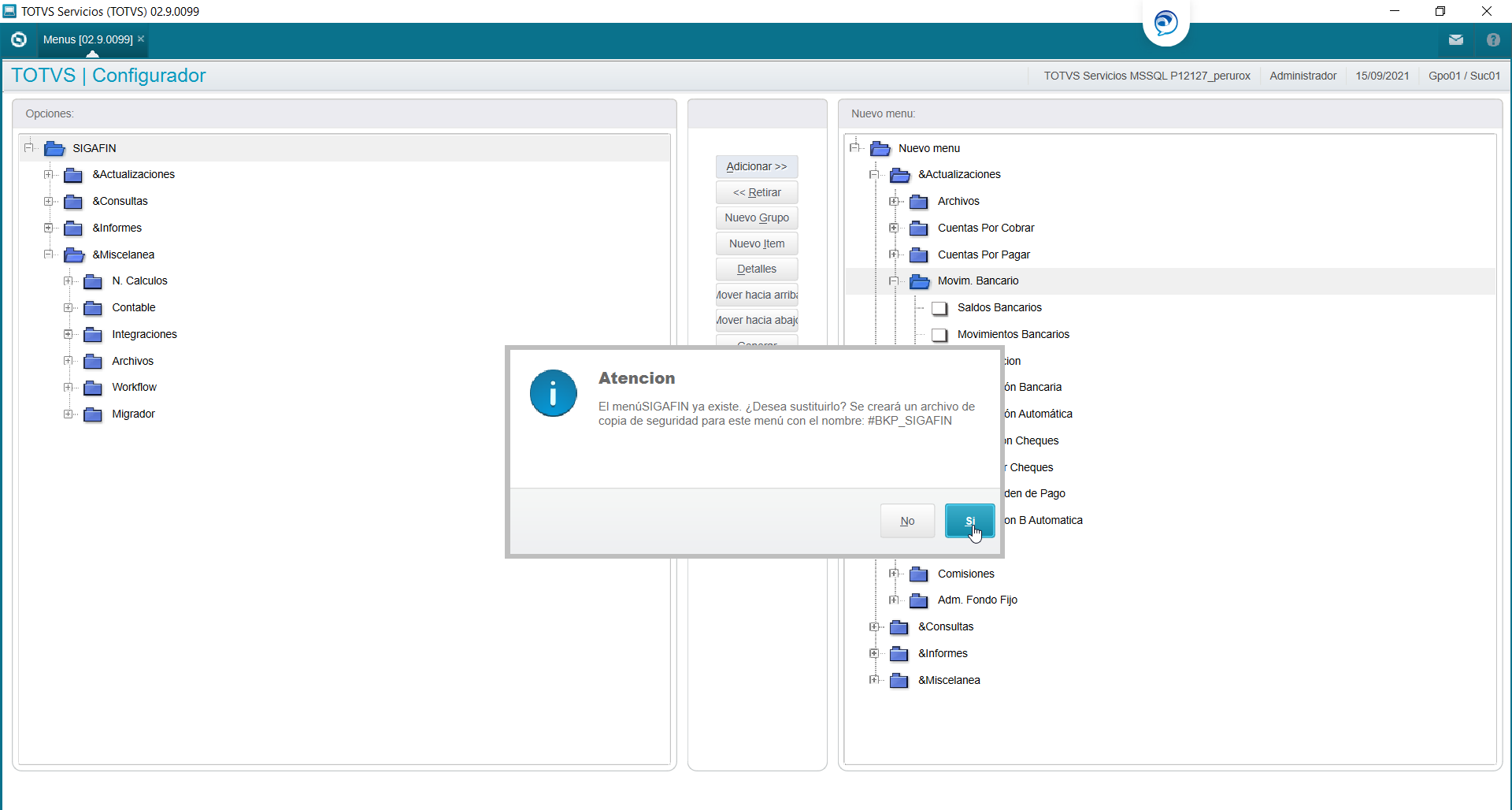
Task: Switch to the Menus [02.9.0099] tab
Action: (88, 39)
